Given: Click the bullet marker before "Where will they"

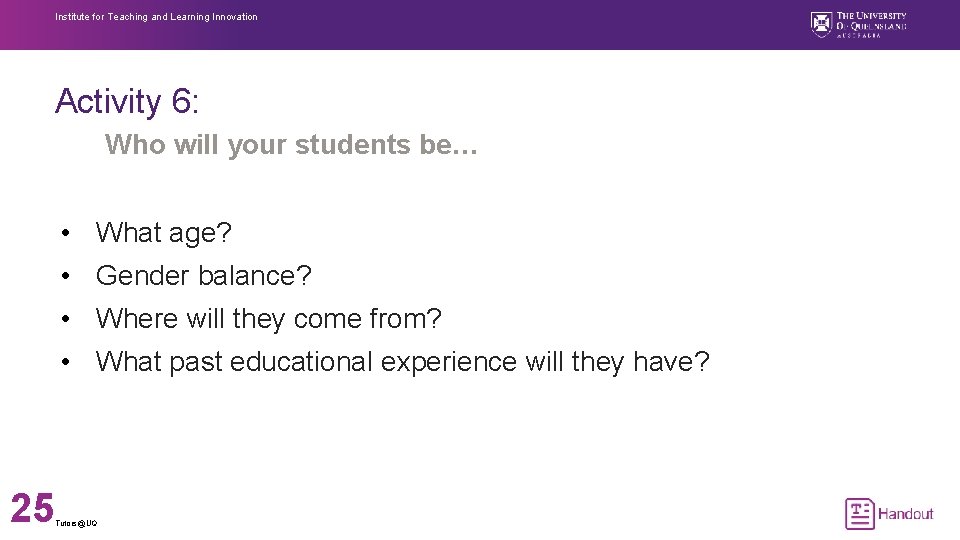Looking at the screenshot, I should coord(64,319).
